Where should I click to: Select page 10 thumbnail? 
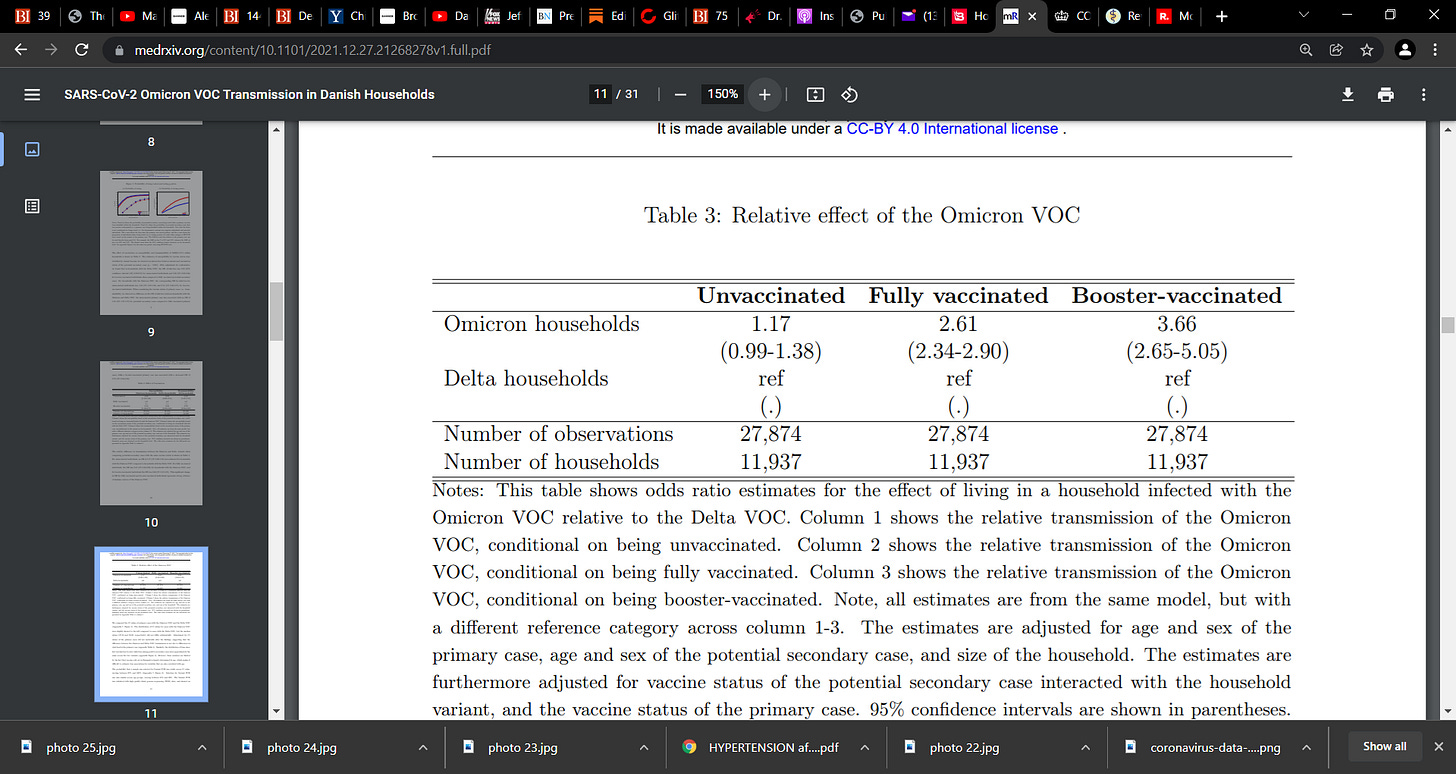click(x=151, y=431)
